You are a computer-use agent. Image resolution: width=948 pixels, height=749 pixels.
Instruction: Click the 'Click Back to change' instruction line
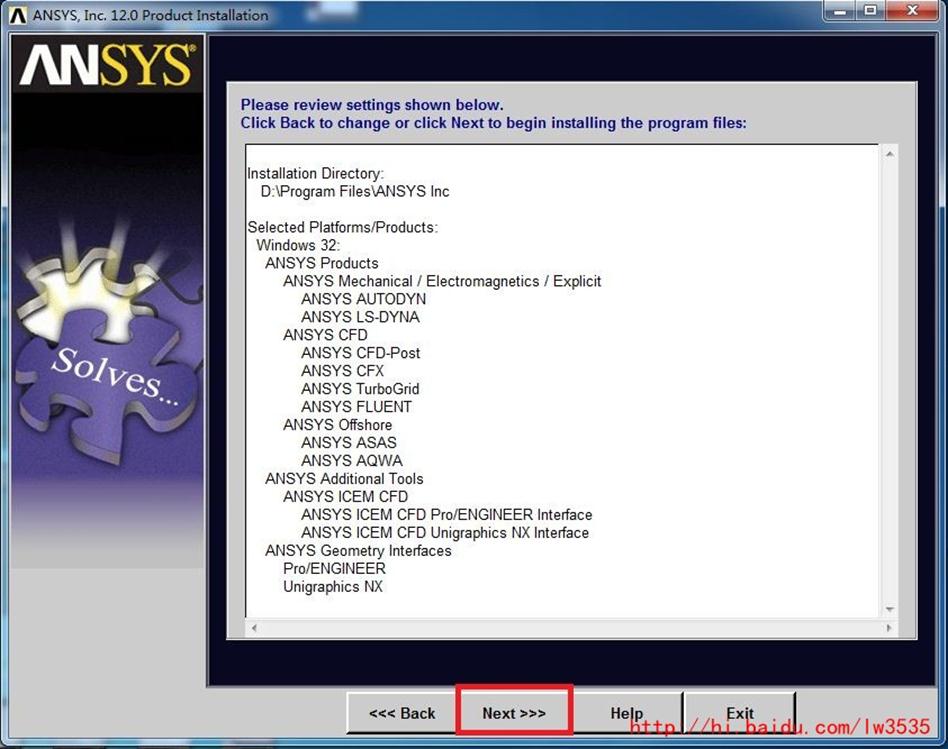pyautogui.click(x=493, y=123)
